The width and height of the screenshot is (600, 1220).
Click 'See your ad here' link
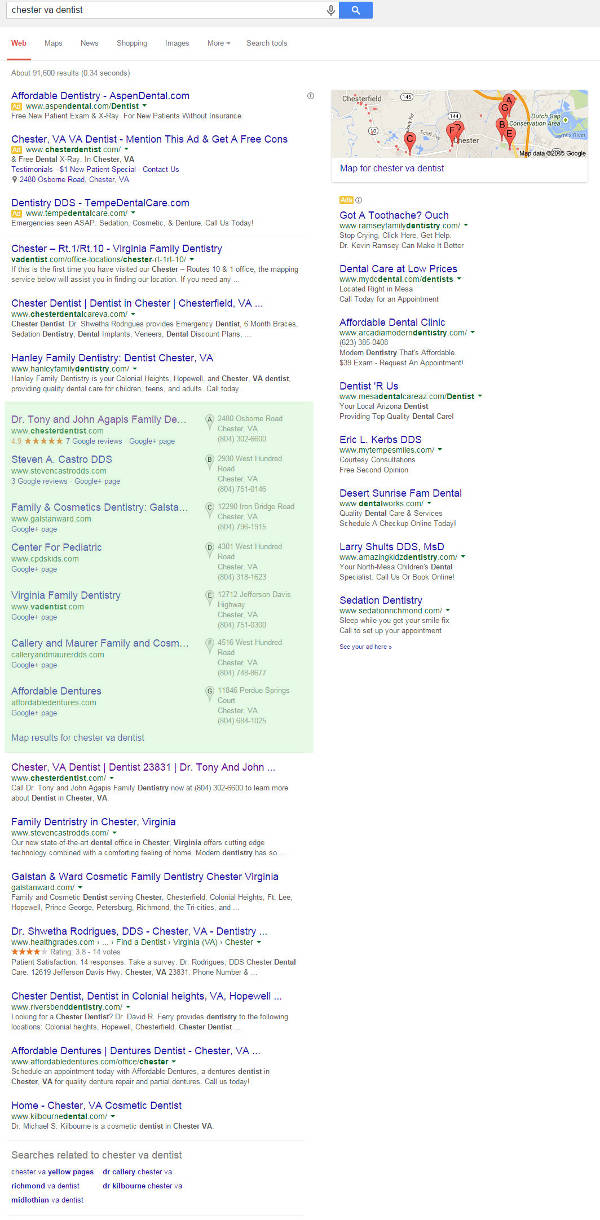pos(365,647)
